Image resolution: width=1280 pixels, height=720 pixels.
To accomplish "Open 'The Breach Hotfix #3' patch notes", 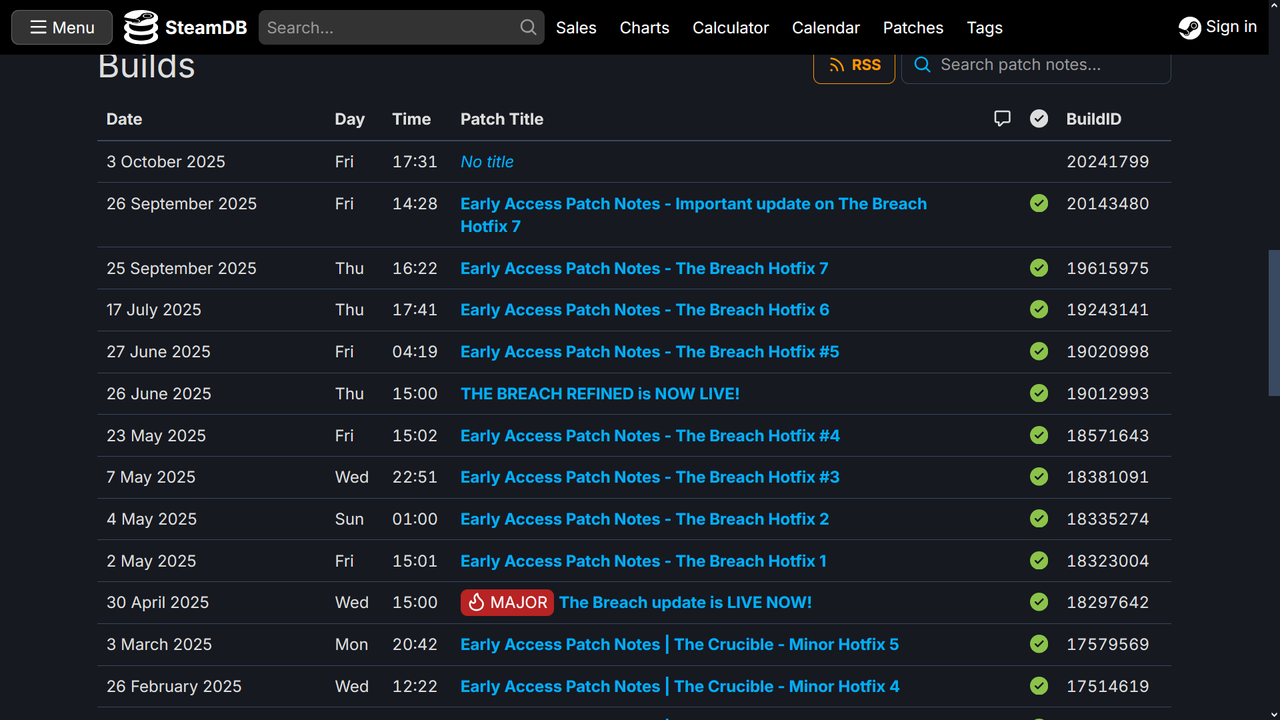I will tap(650, 477).
